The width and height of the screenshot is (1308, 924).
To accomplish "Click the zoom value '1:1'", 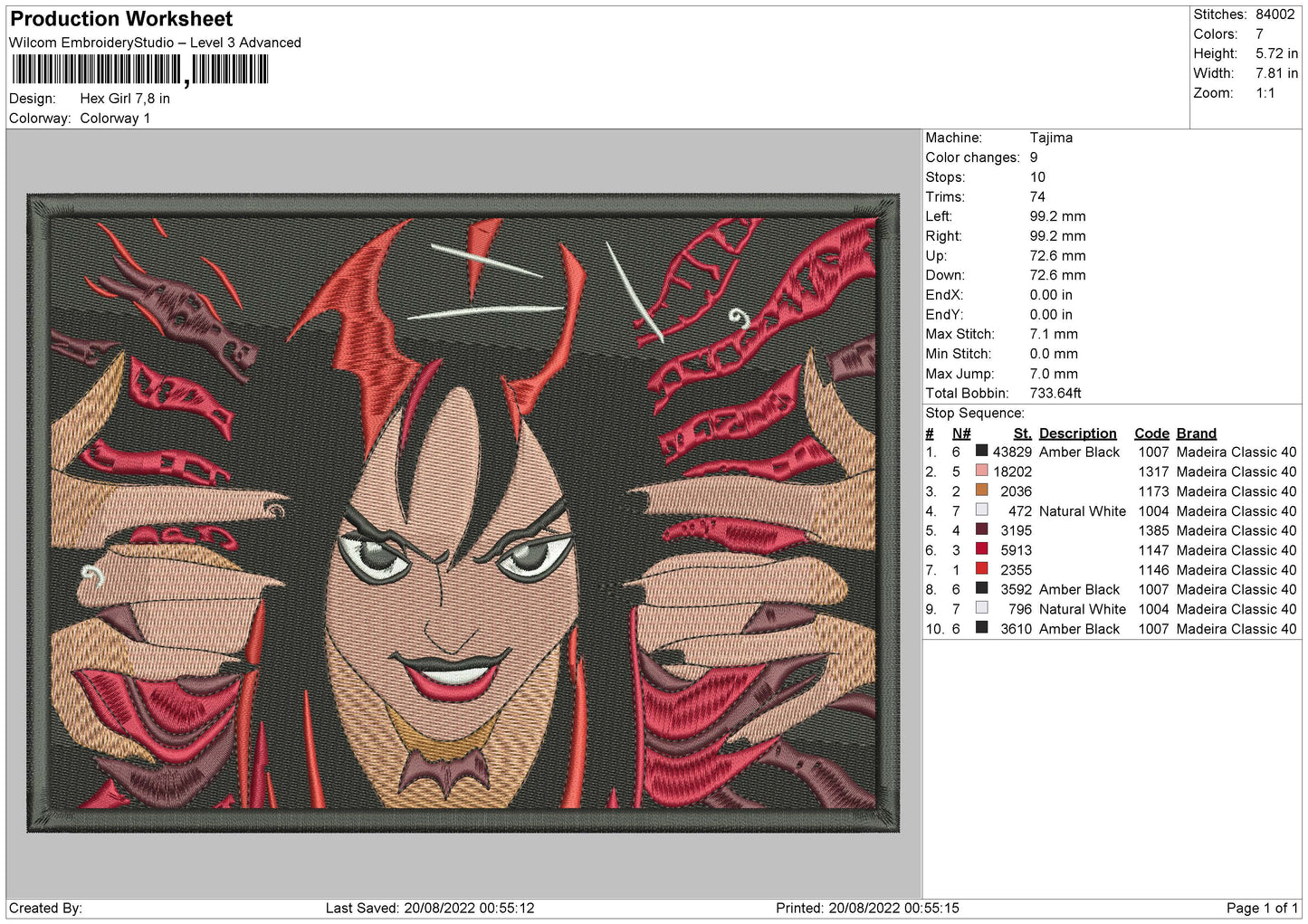I will click(1265, 93).
